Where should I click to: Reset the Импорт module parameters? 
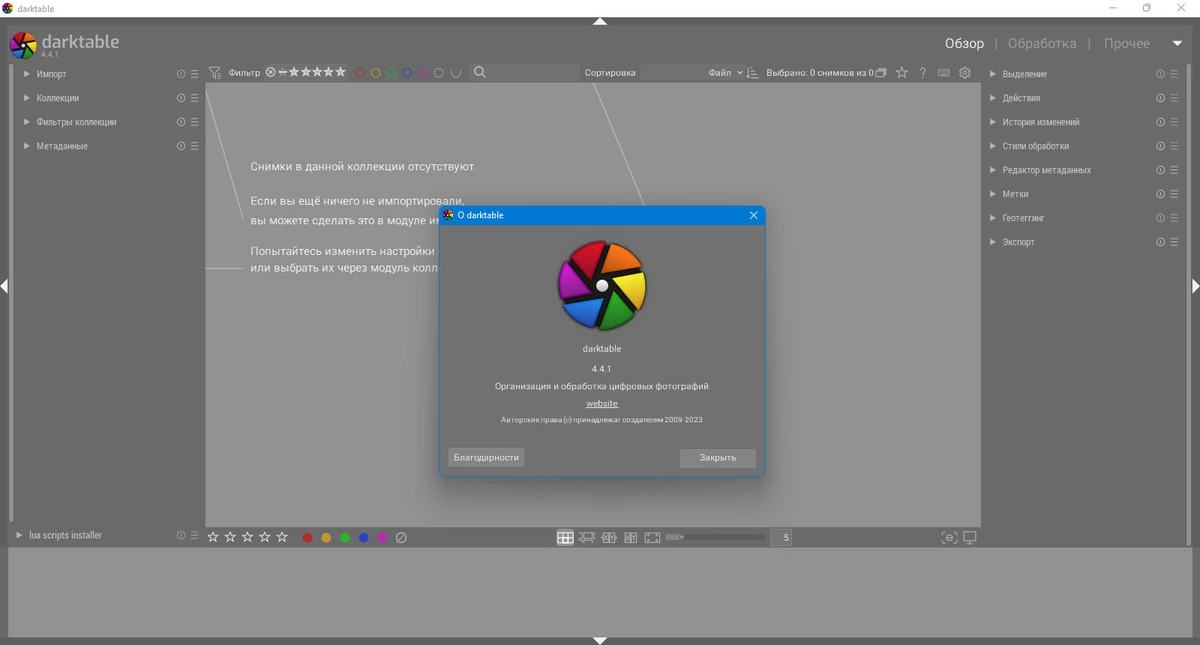click(181, 74)
